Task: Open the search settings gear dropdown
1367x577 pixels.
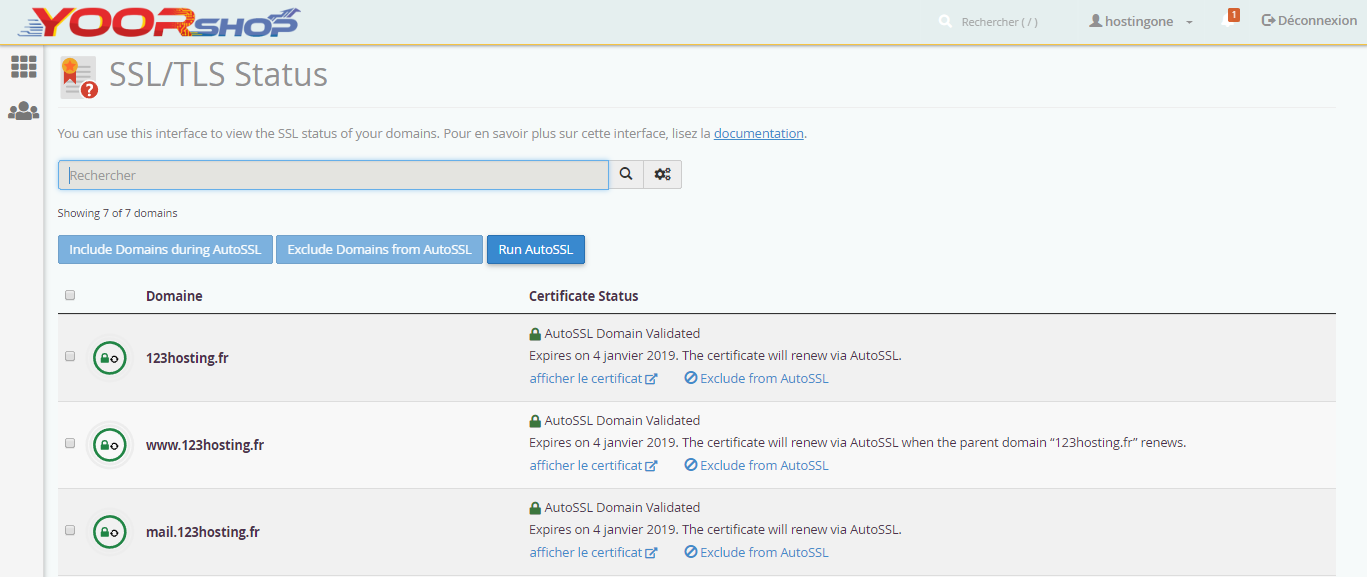Action: click(x=662, y=174)
